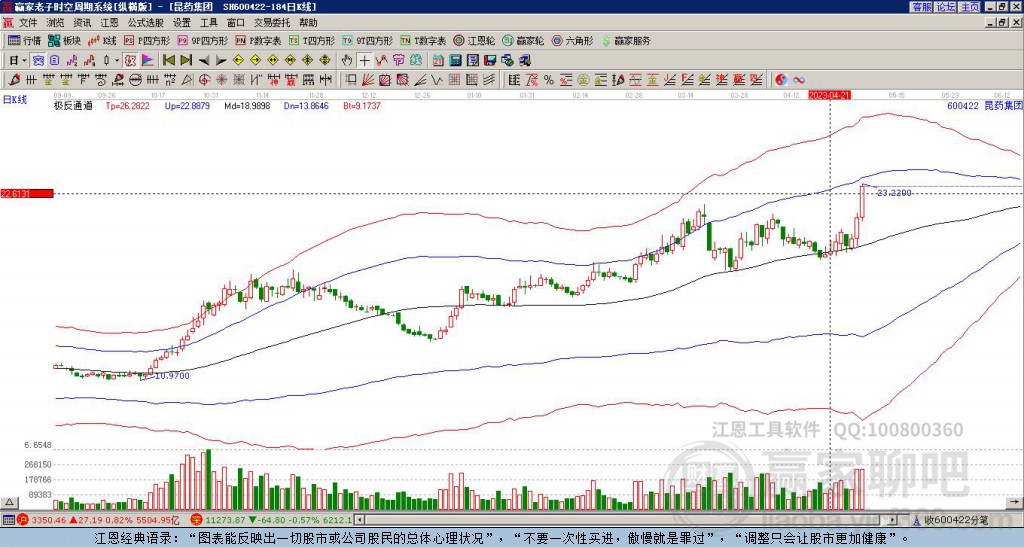
Task: Click the 600422 昆药集团 stock label
Action: [984, 106]
